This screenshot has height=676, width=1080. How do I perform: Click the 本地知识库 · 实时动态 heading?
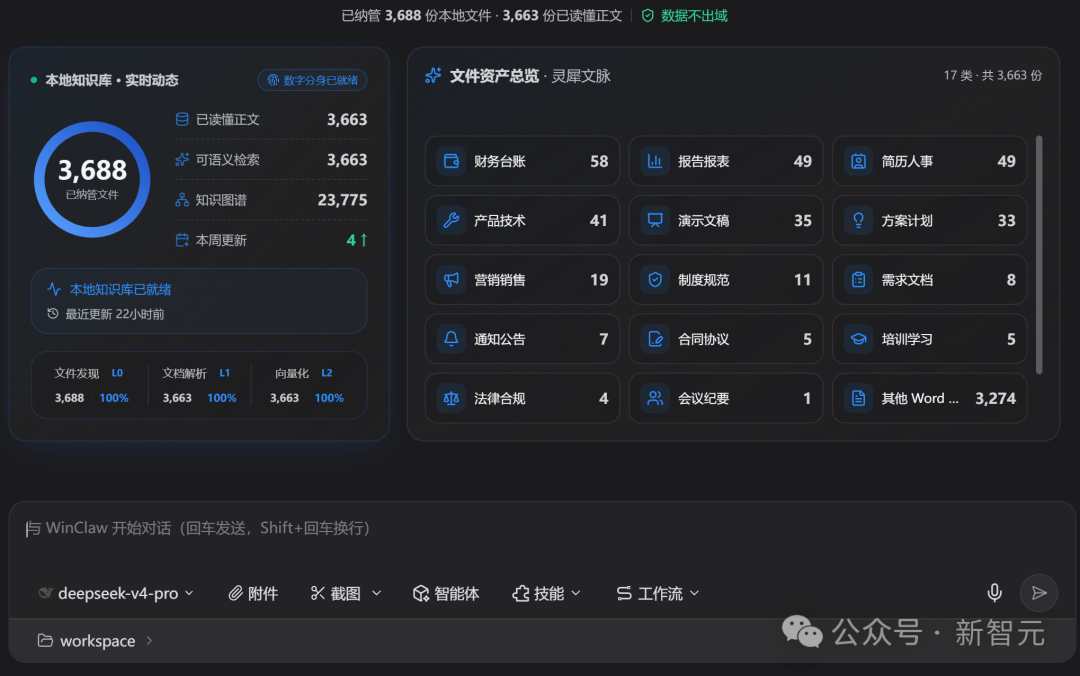point(112,80)
